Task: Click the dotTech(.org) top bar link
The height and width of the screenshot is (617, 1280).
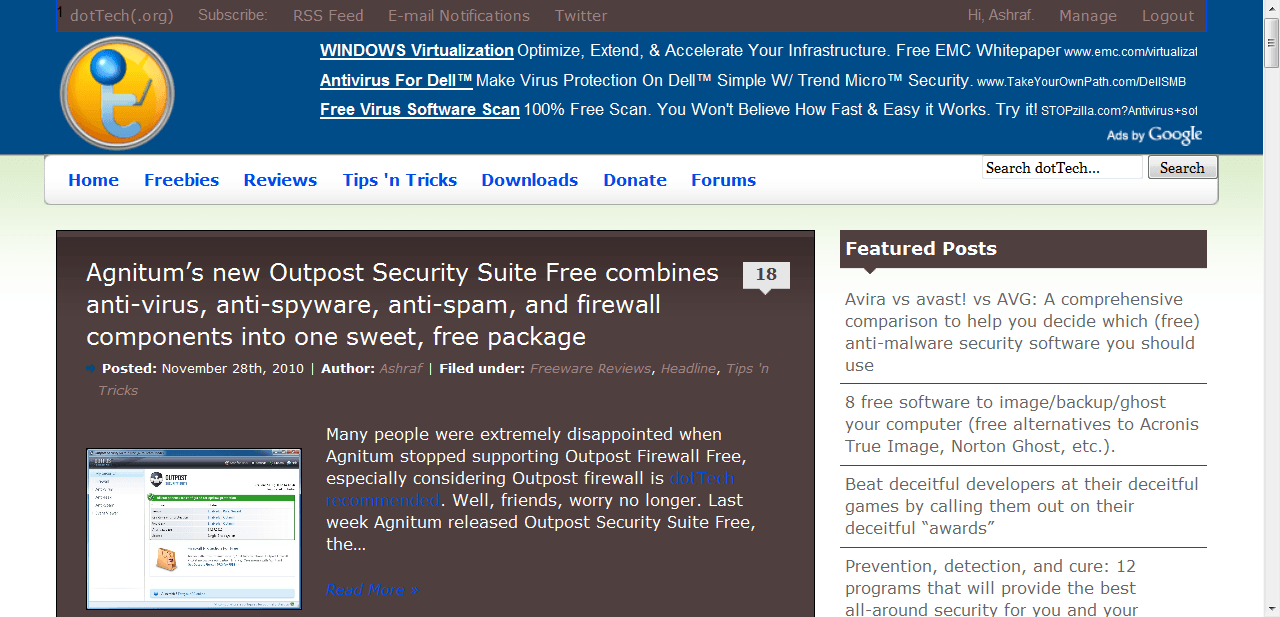Action: pos(122,15)
